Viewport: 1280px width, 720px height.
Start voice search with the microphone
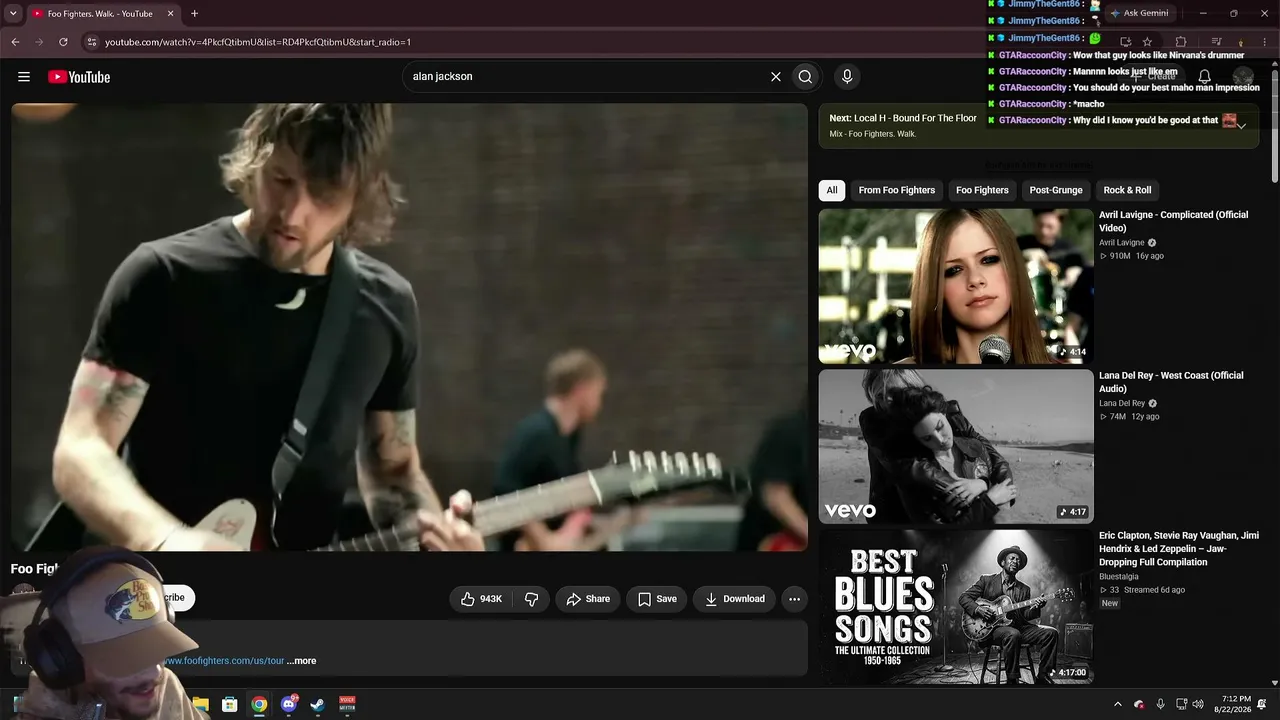coord(847,77)
